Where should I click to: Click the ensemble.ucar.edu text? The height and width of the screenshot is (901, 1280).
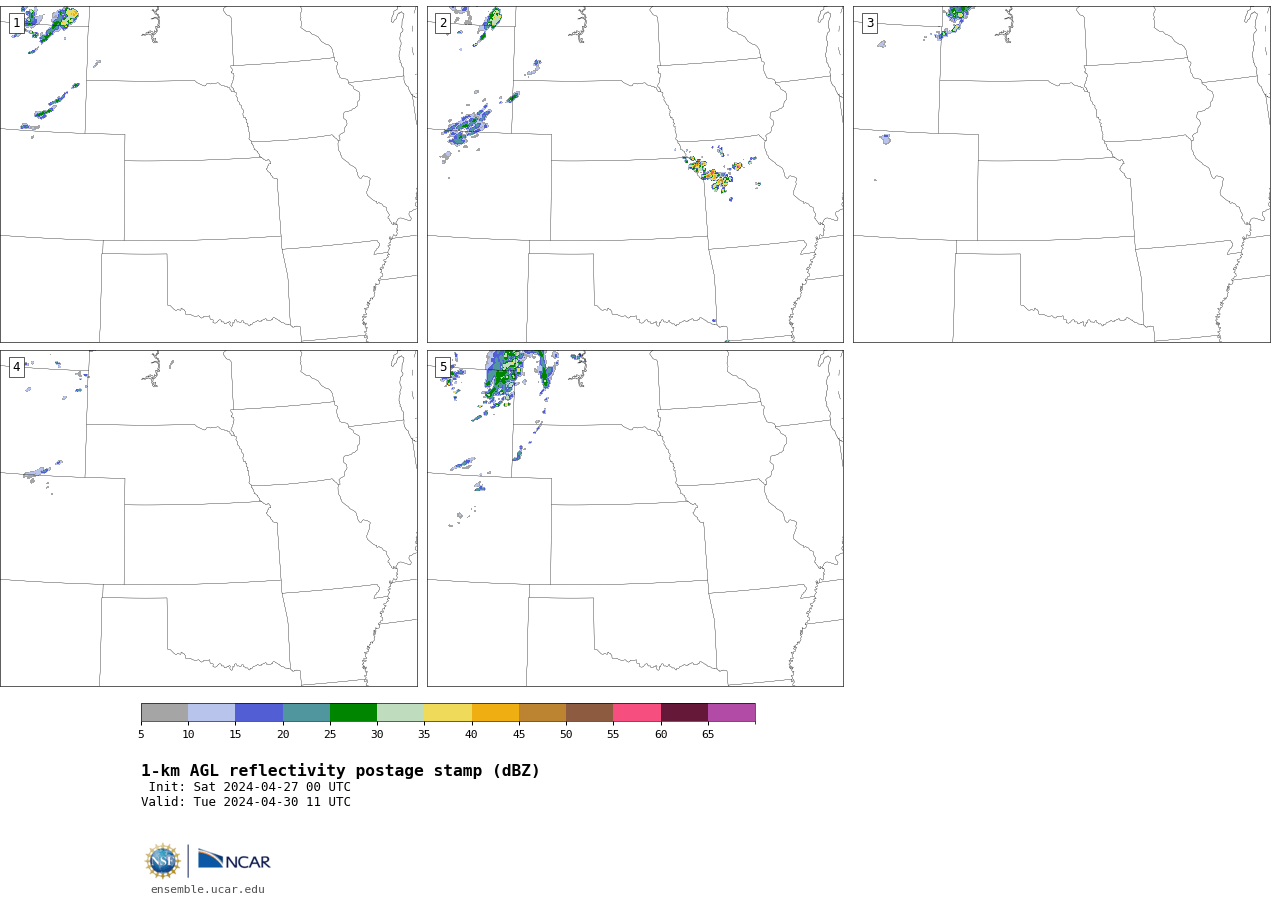click(208, 889)
